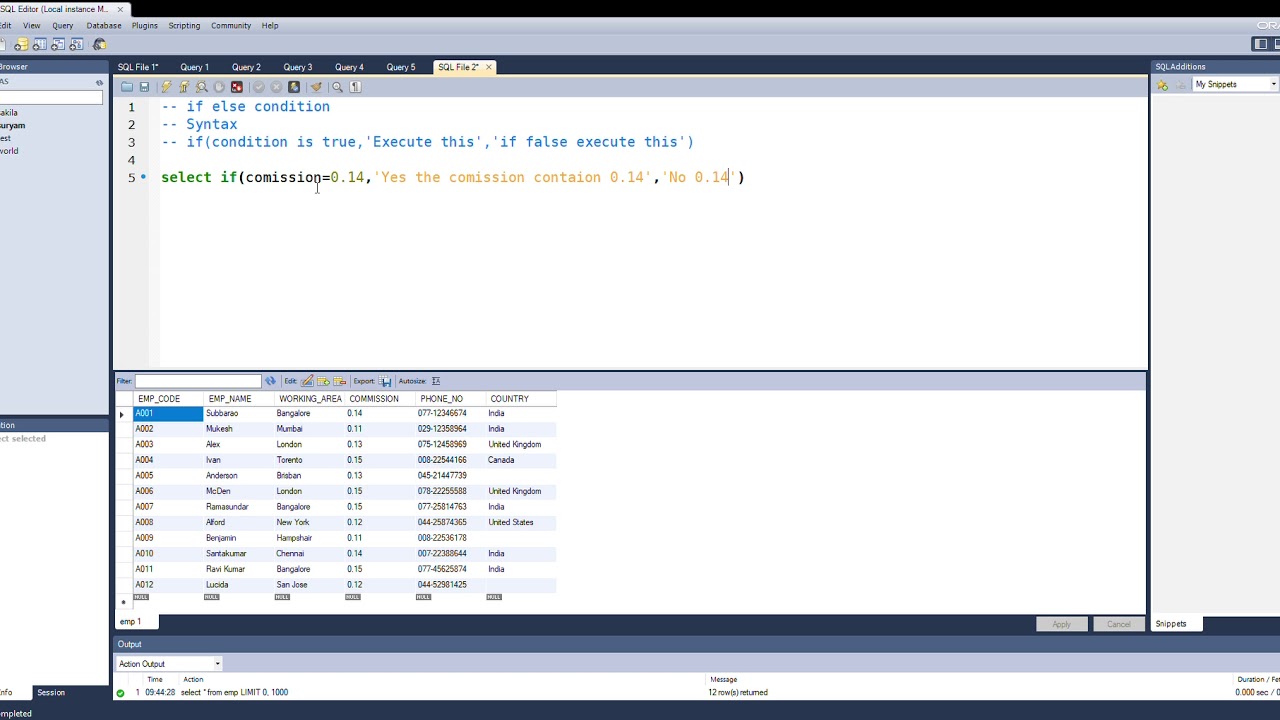1280x720 pixels.
Task: Toggle invisible characters with the pilcrow icon
Action: 355,87
